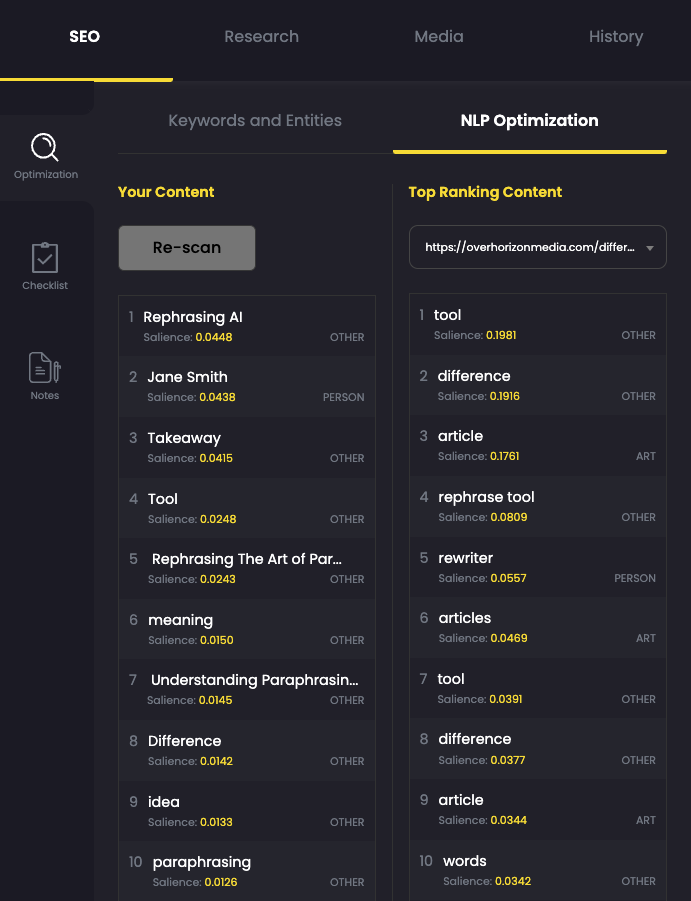Click the Re-scan button
691x901 pixels.
[187, 248]
